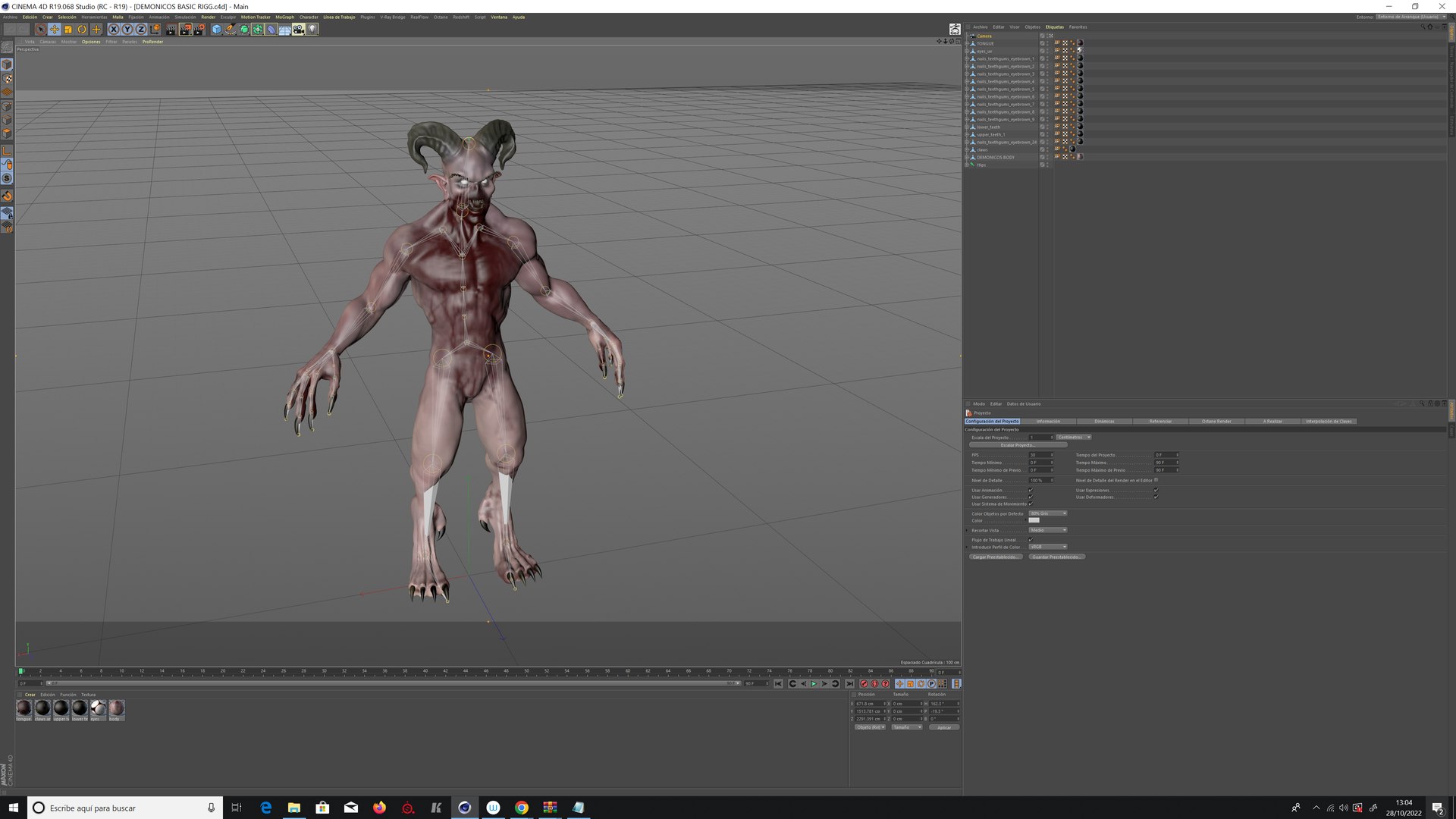
Task: Open the spline pen tool icon
Action: click(231, 29)
